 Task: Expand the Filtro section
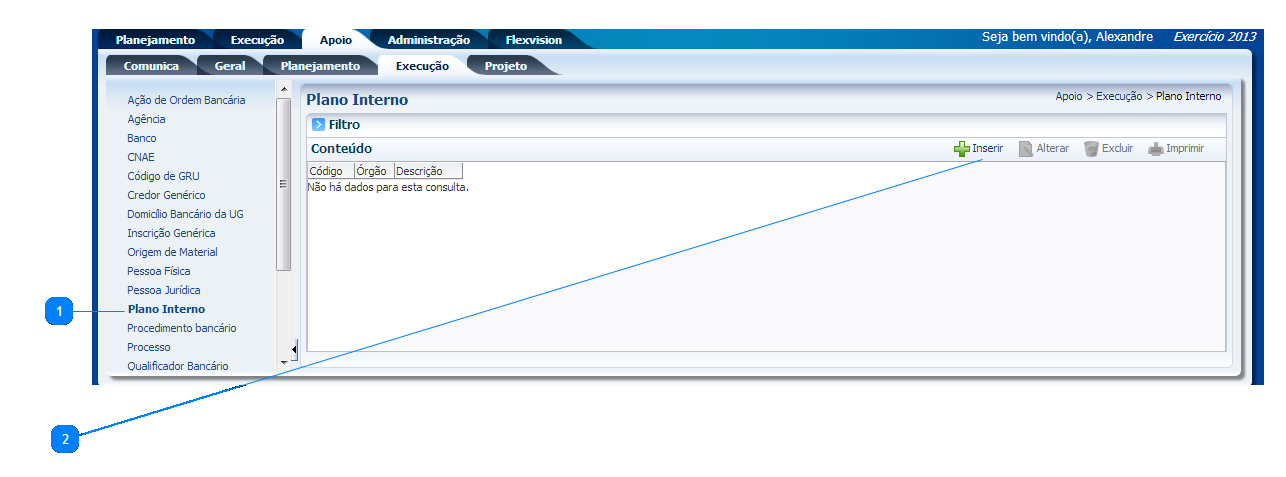(318, 125)
